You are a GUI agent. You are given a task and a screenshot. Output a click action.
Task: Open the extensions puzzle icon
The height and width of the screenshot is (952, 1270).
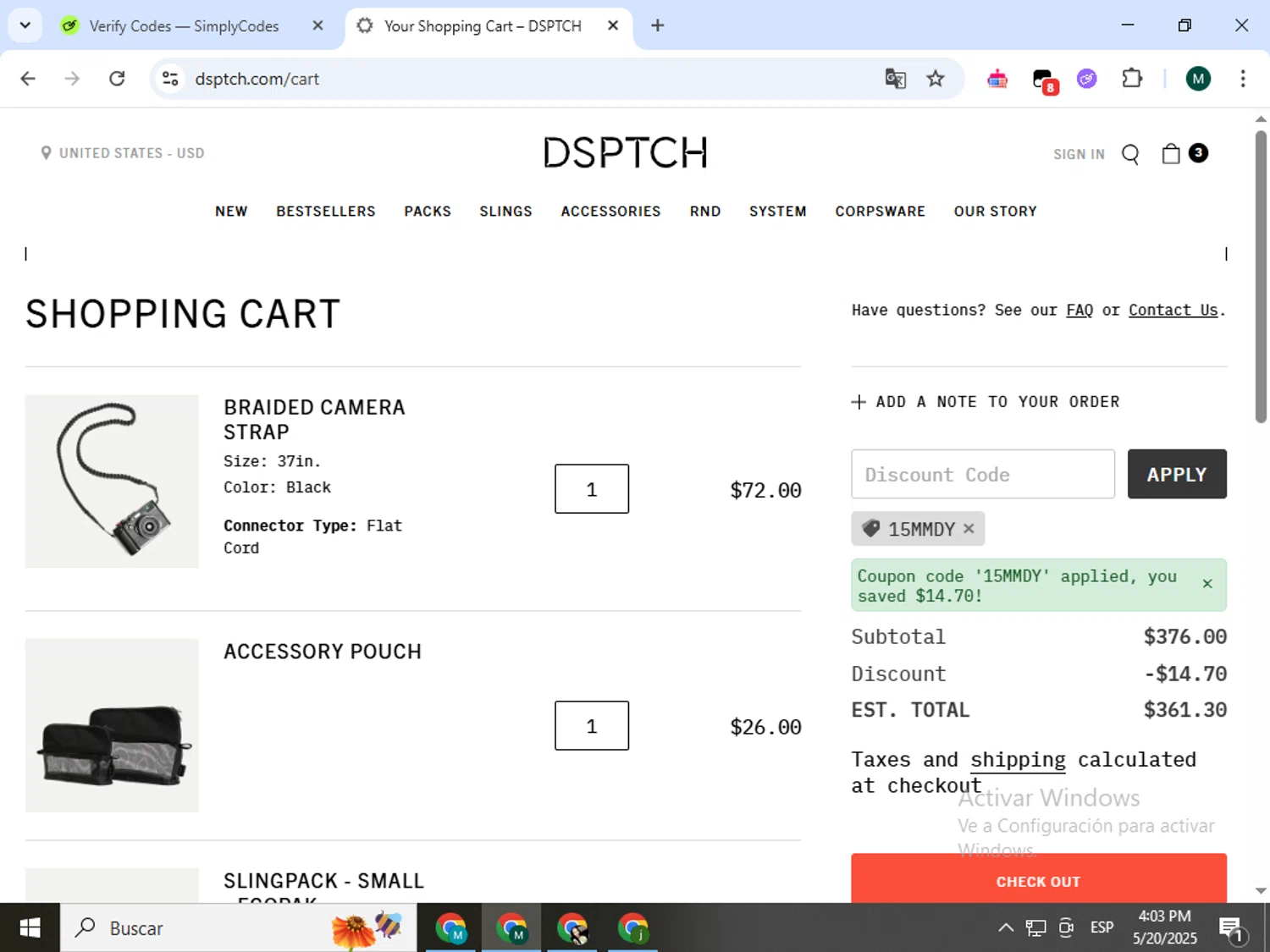click(1132, 79)
